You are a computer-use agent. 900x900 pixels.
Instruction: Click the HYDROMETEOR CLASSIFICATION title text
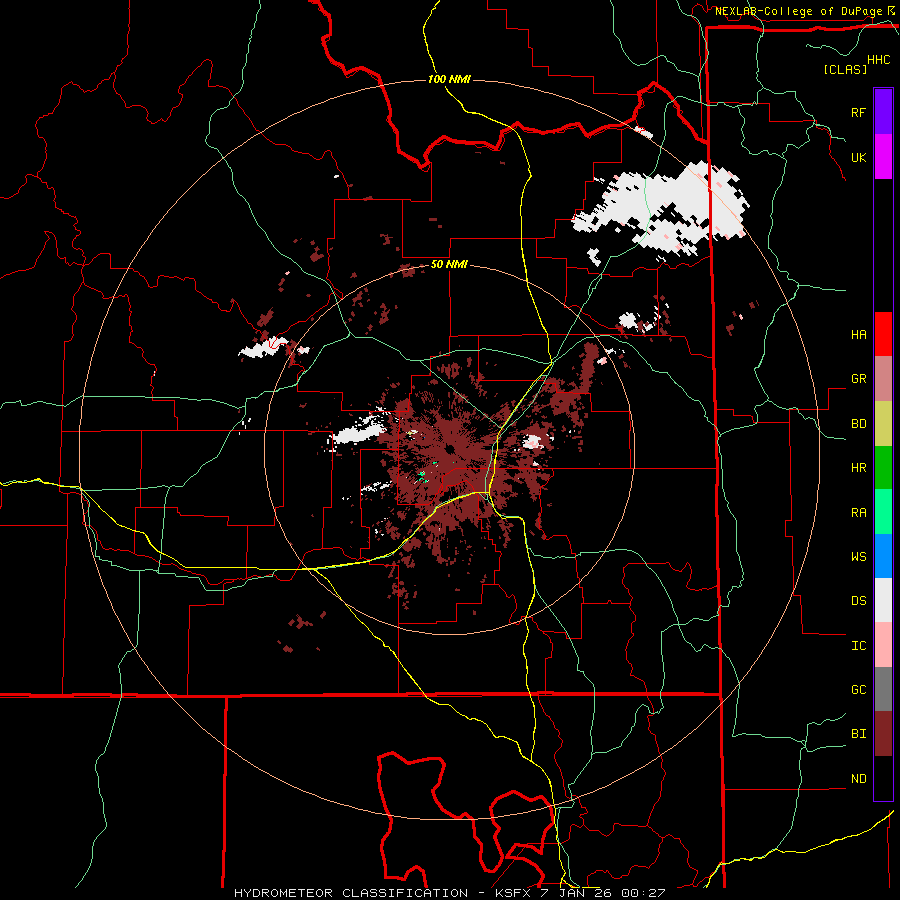point(351,893)
